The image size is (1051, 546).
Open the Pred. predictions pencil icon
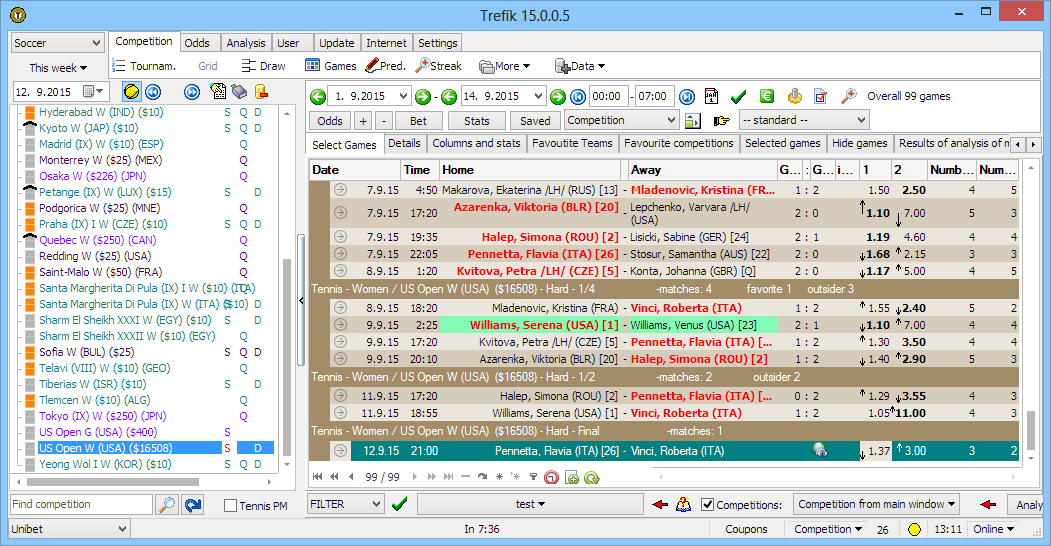tap(372, 66)
